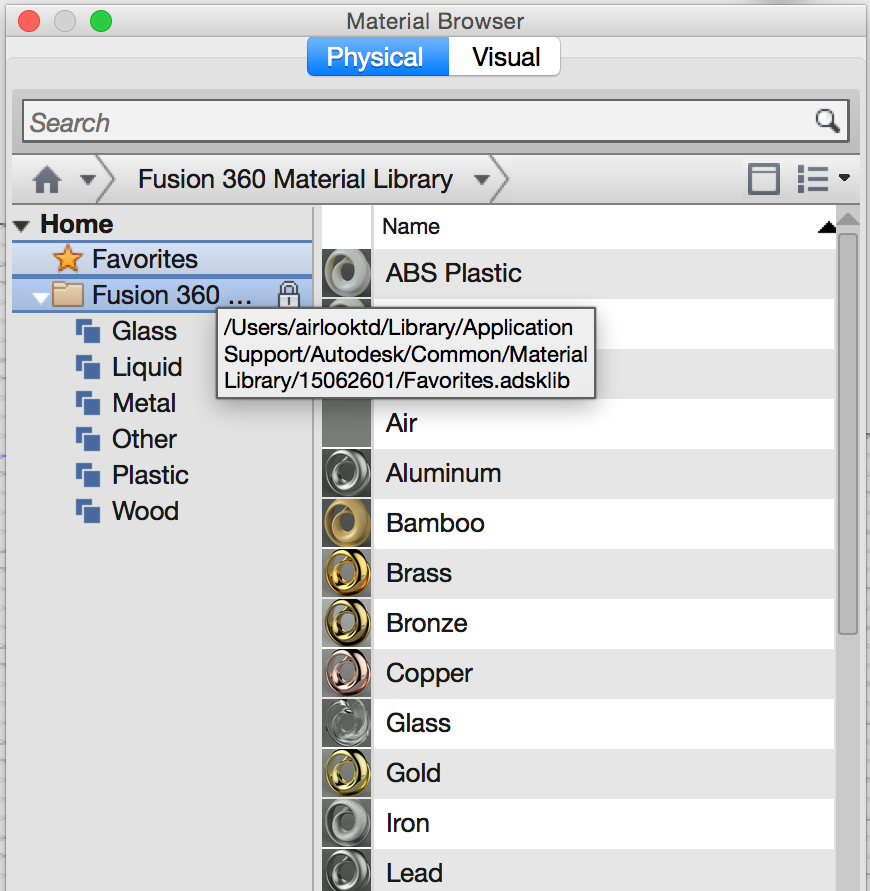The width and height of the screenshot is (870, 891).
Task: Click the Gold thumbnail
Action: click(x=347, y=773)
